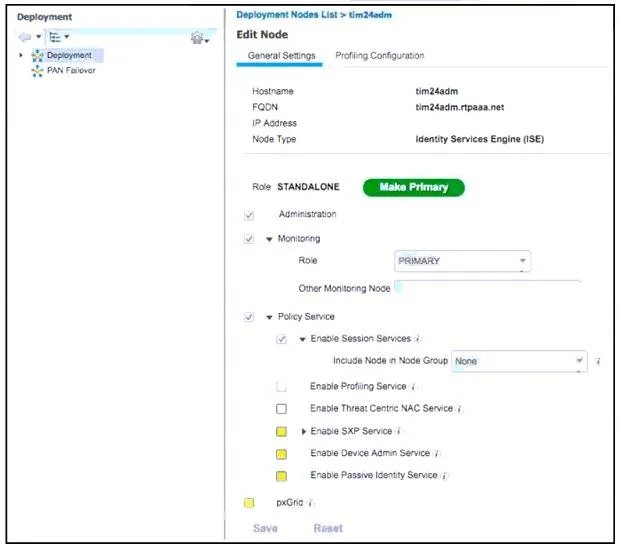Open Include Node in Node Group dropdown
The height and width of the screenshot is (544, 619).
519,361
